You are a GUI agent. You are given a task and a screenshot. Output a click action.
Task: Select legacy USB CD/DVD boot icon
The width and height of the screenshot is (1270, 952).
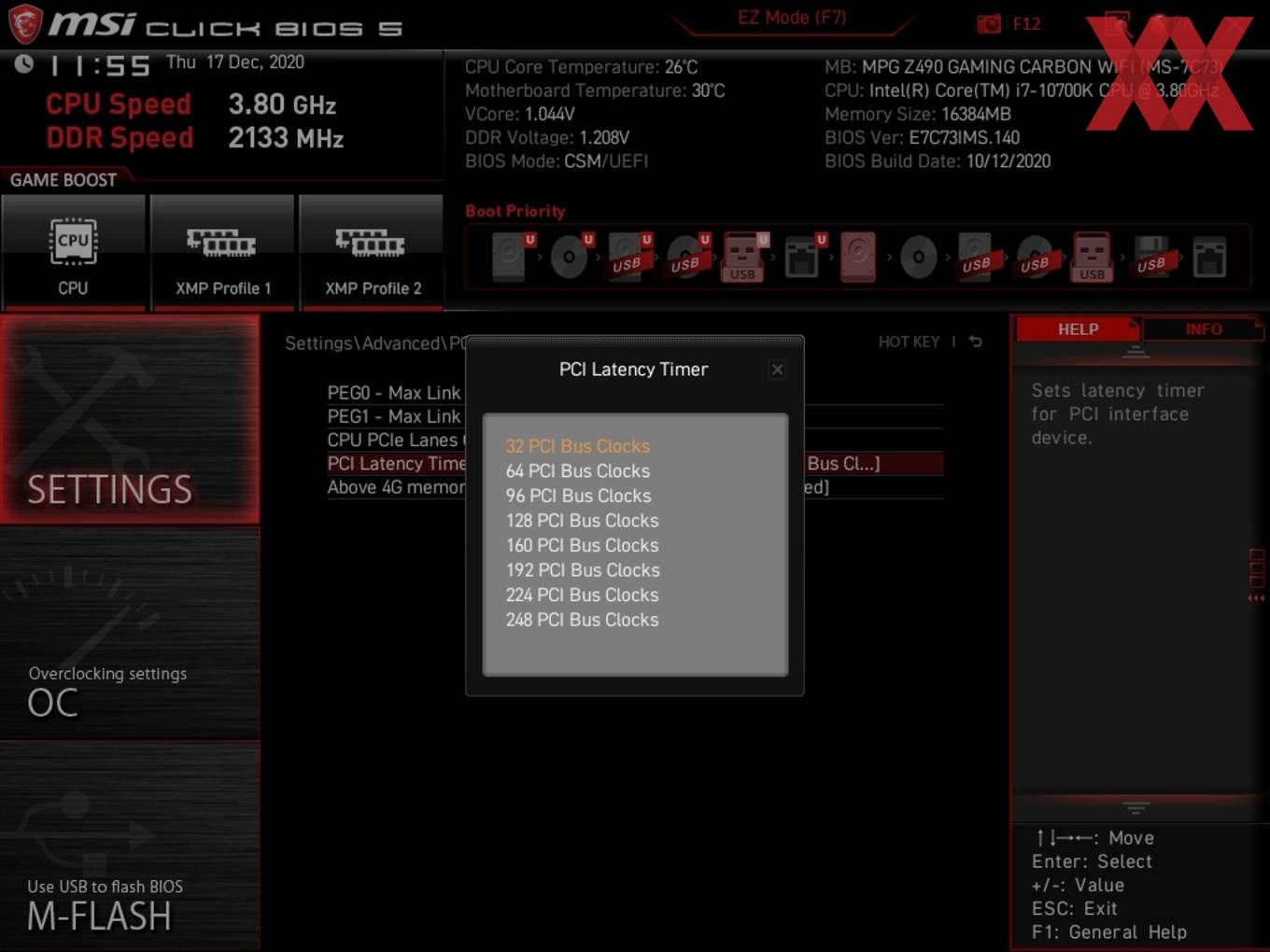[1035, 257]
